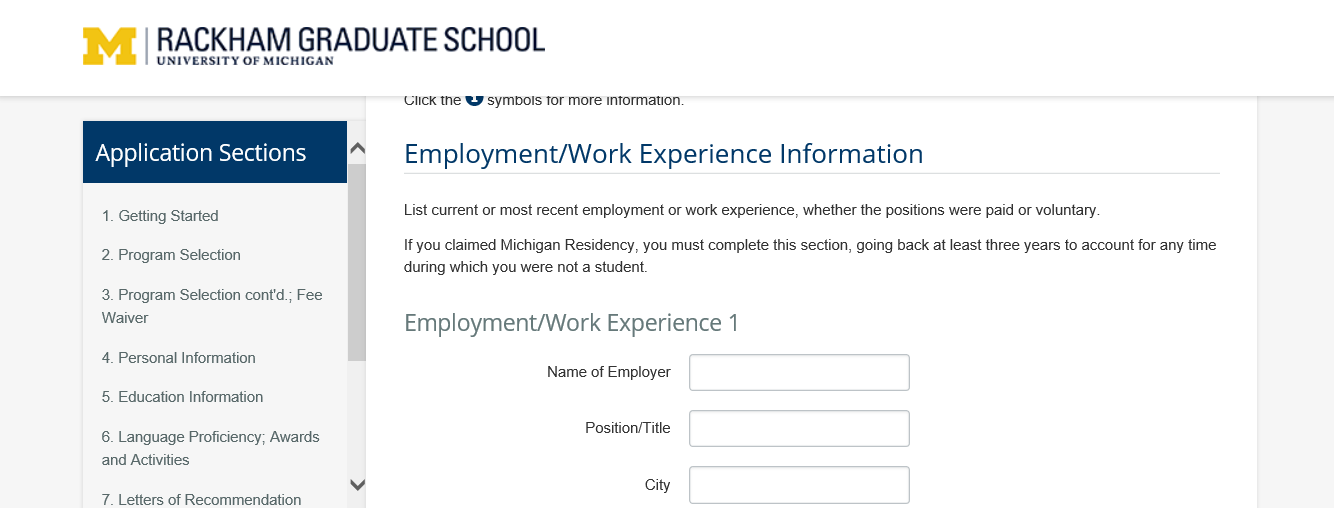Click the sidebar scroll up arrow
Screen dimensions: 1334x508
(357, 149)
